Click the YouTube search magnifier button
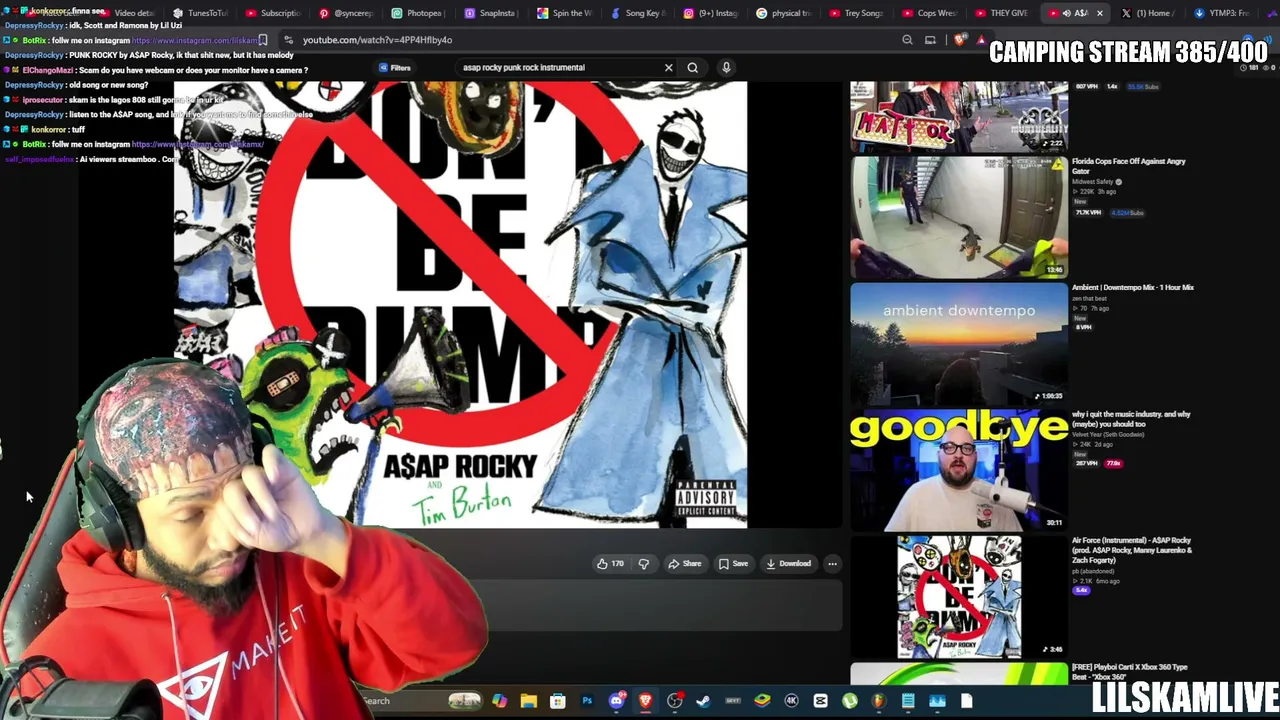 692,68
